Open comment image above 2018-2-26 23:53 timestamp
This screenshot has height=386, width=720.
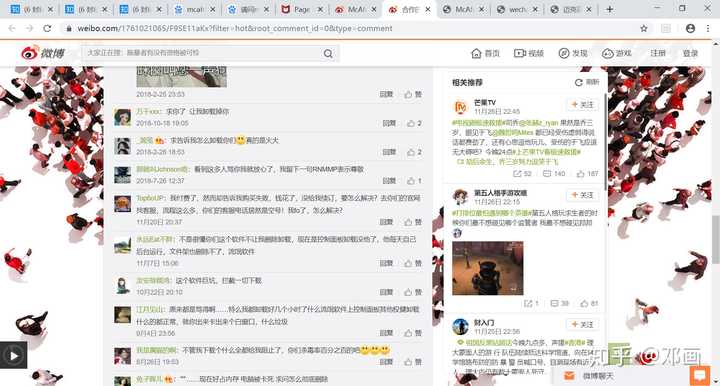(x=181, y=77)
